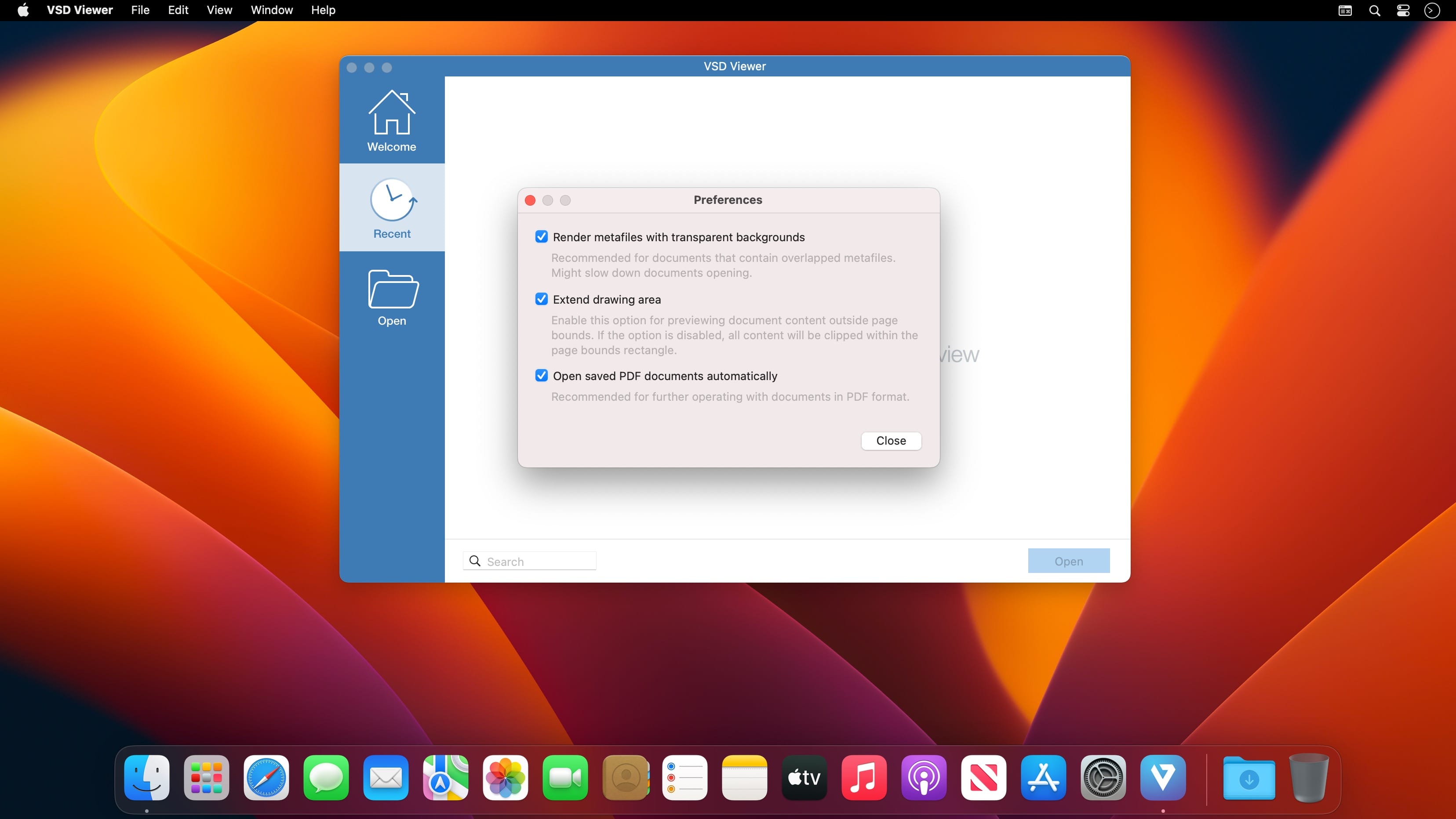The height and width of the screenshot is (819, 1456).
Task: Open Photos from the Dock
Action: click(505, 778)
